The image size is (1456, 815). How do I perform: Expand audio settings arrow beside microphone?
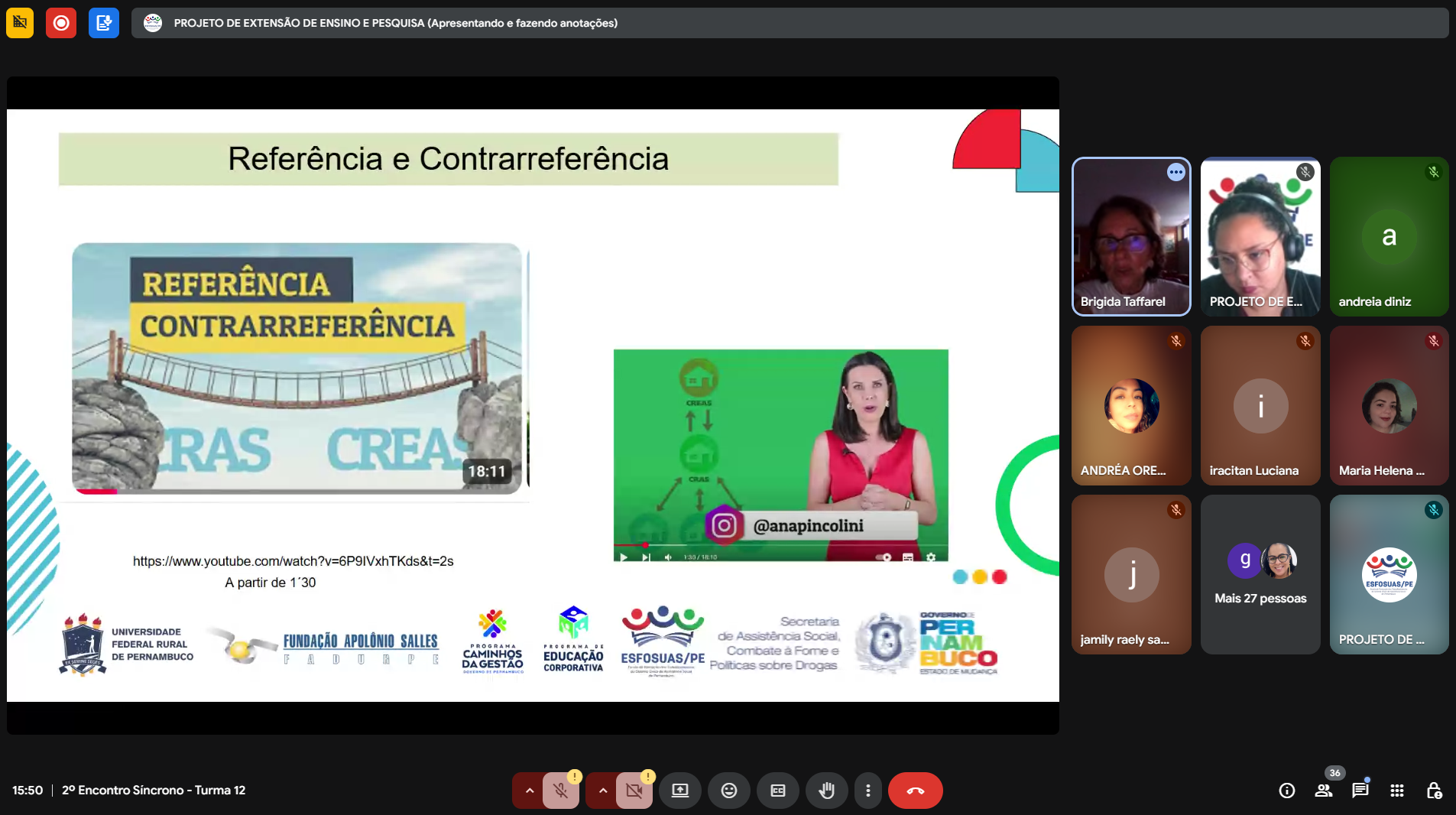[x=529, y=791]
